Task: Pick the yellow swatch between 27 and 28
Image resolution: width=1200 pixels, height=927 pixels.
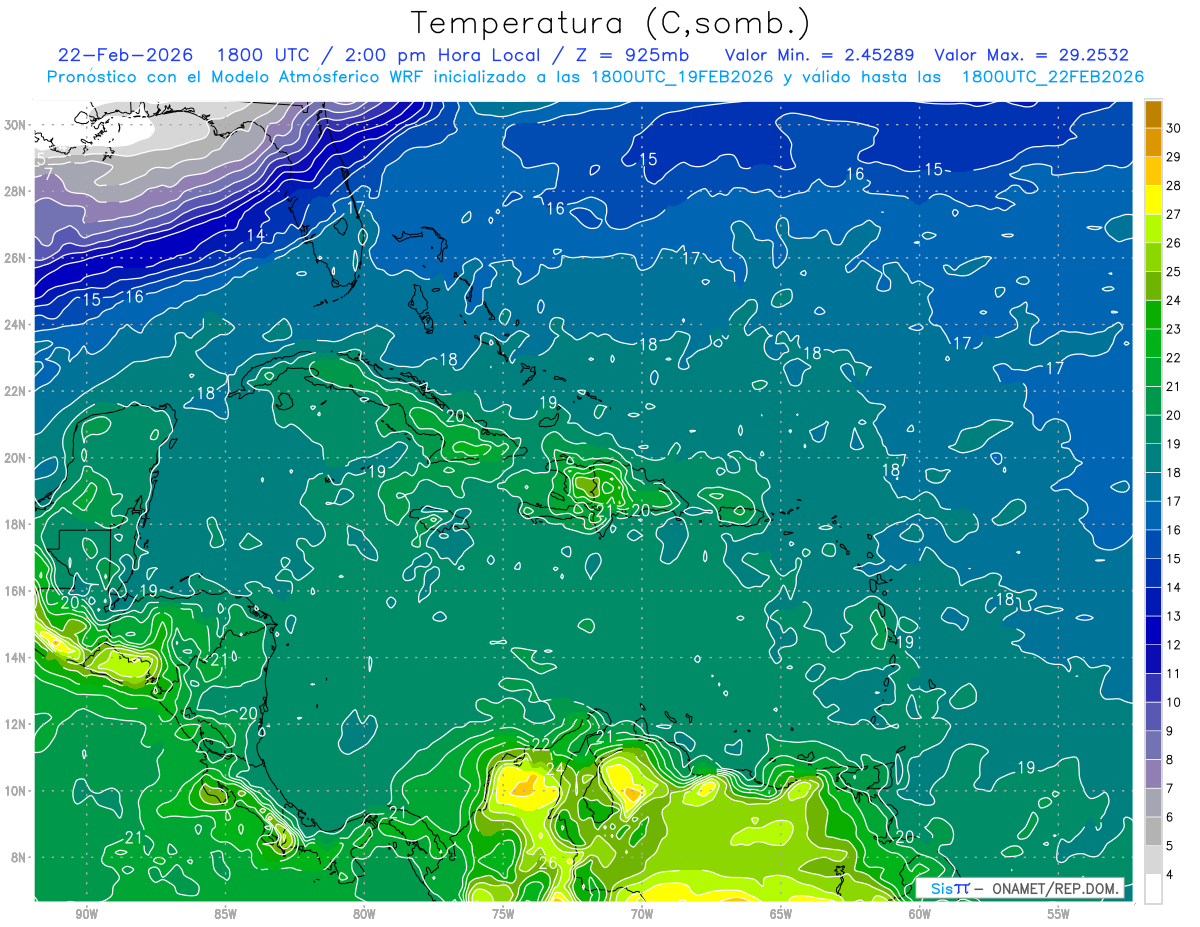Action: coord(1153,200)
